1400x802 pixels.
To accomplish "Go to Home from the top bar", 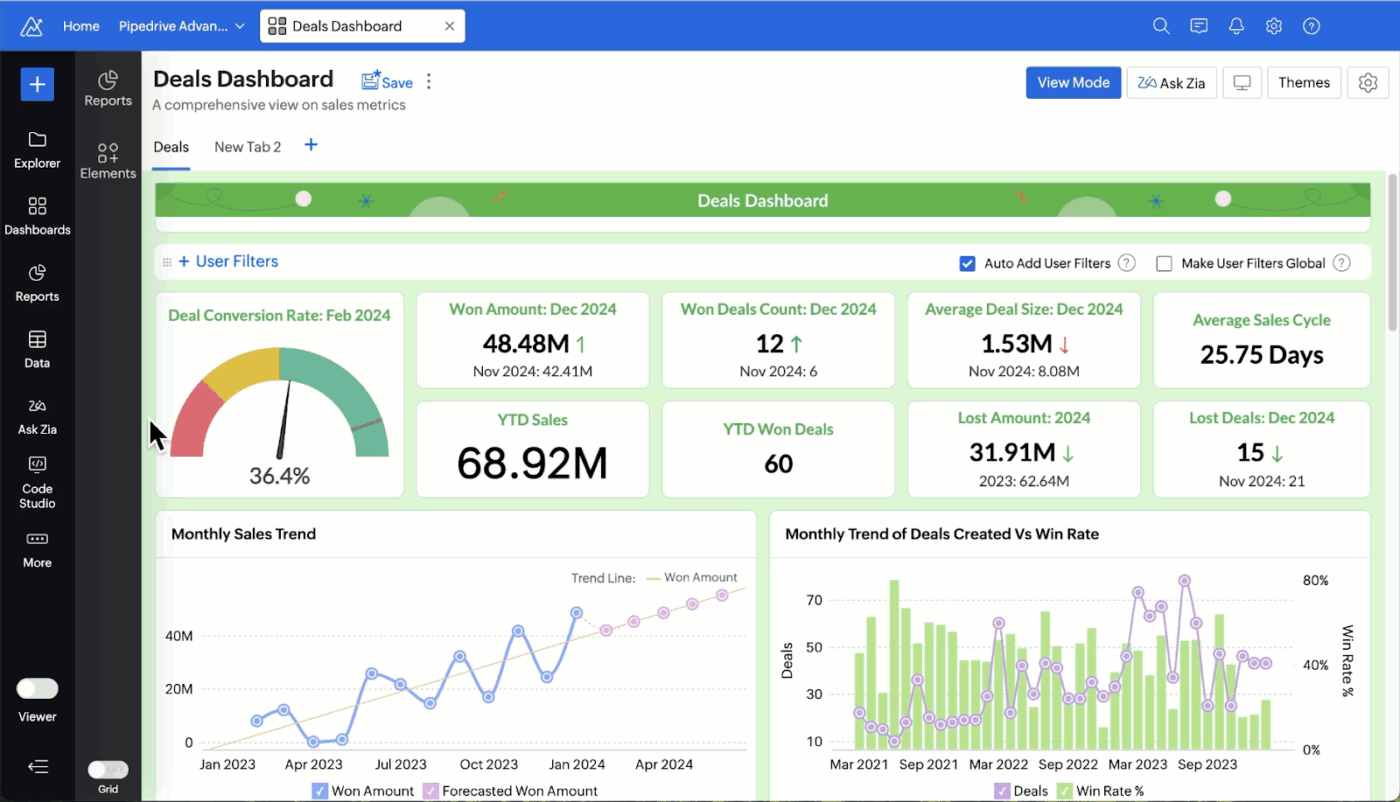I will coord(81,26).
